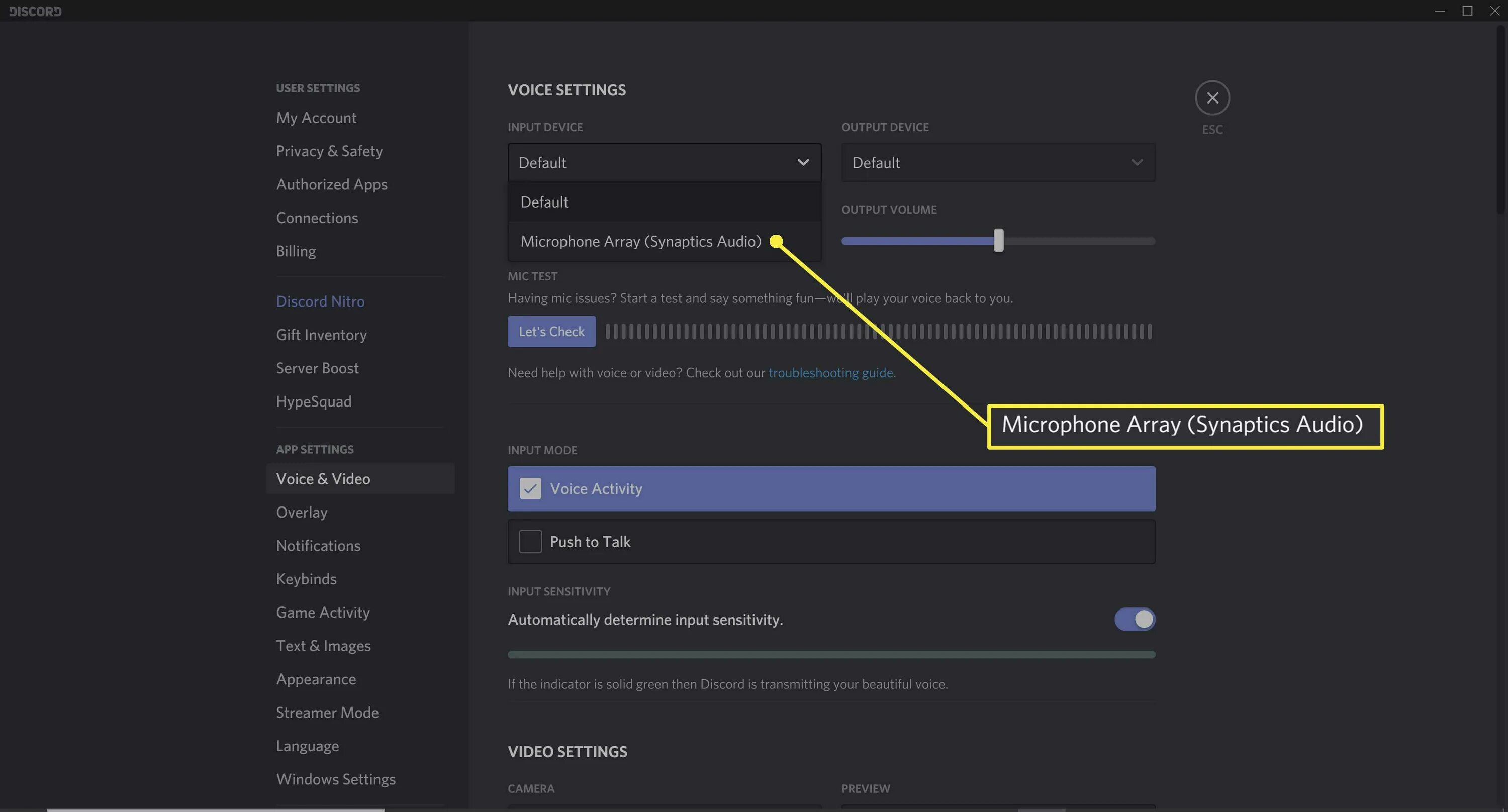
Task: Switch to Keybinds settings
Action: click(306, 578)
